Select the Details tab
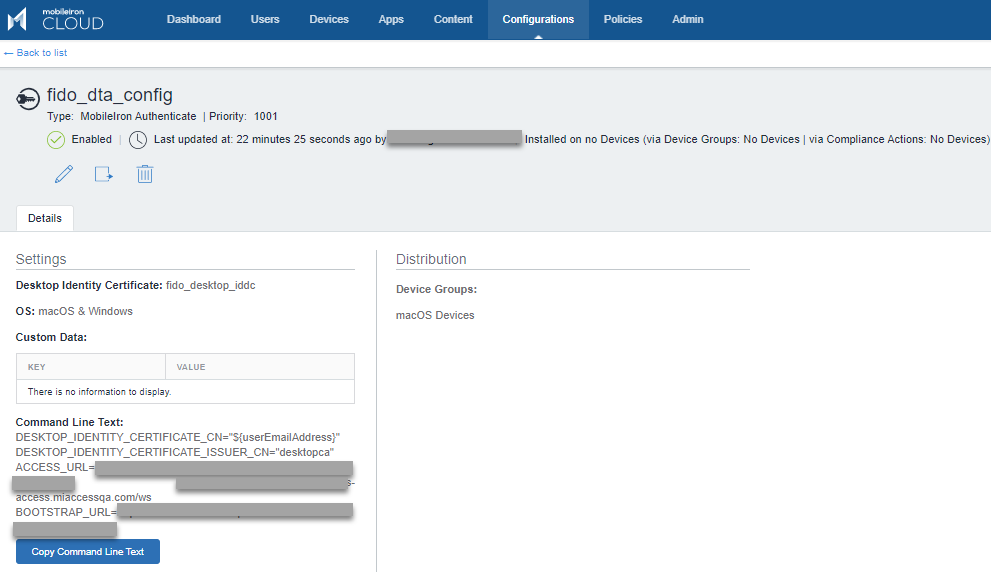Image resolution: width=991 pixels, height=572 pixels. pos(45,218)
